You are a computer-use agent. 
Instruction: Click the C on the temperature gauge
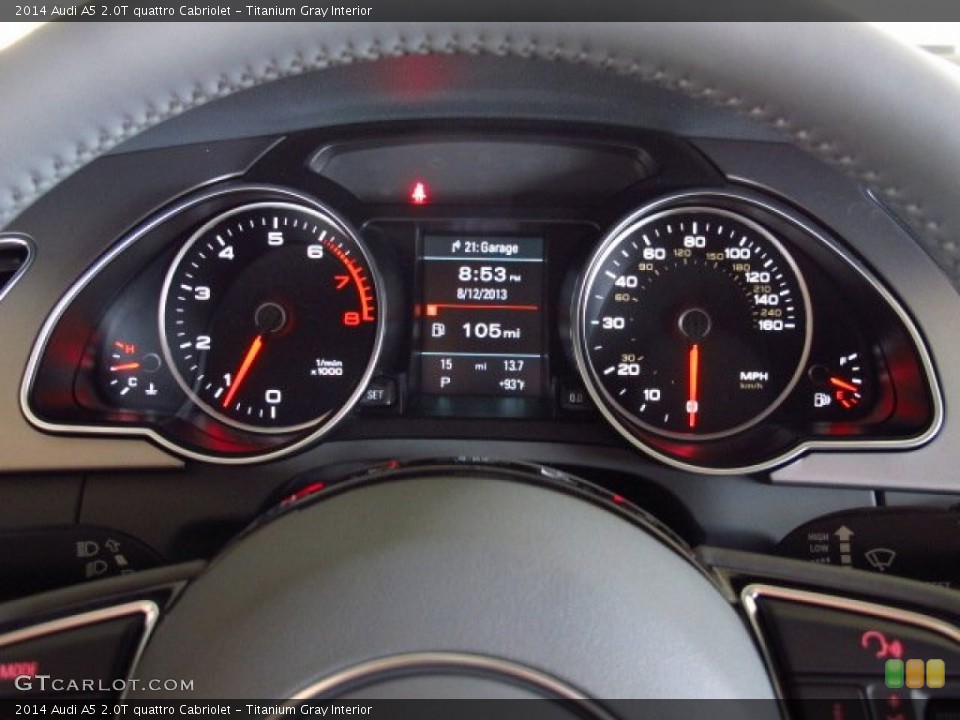(x=132, y=382)
